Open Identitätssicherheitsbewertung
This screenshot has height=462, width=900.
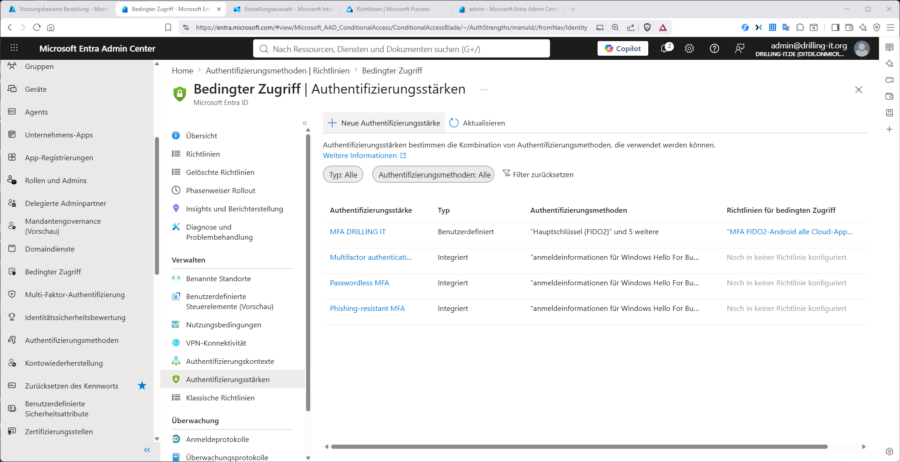(x=75, y=317)
